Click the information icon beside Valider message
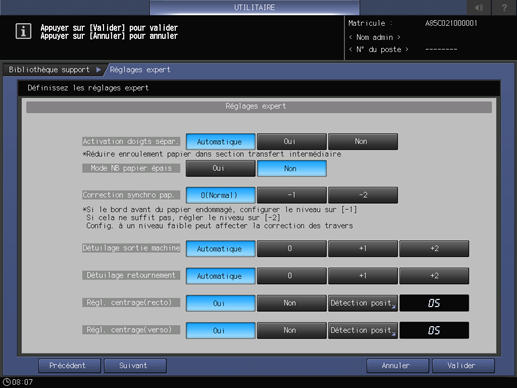Viewport: 517px width, 388px height. (x=23, y=31)
